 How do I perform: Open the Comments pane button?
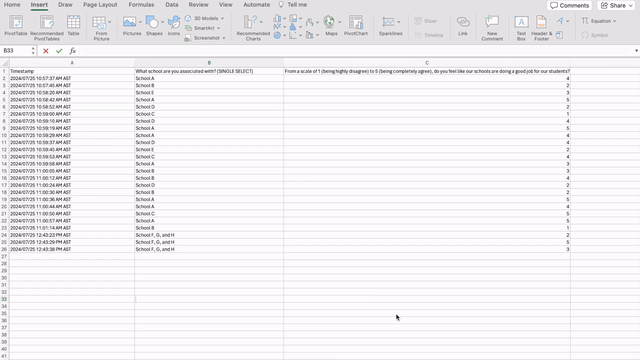tap(569, 5)
